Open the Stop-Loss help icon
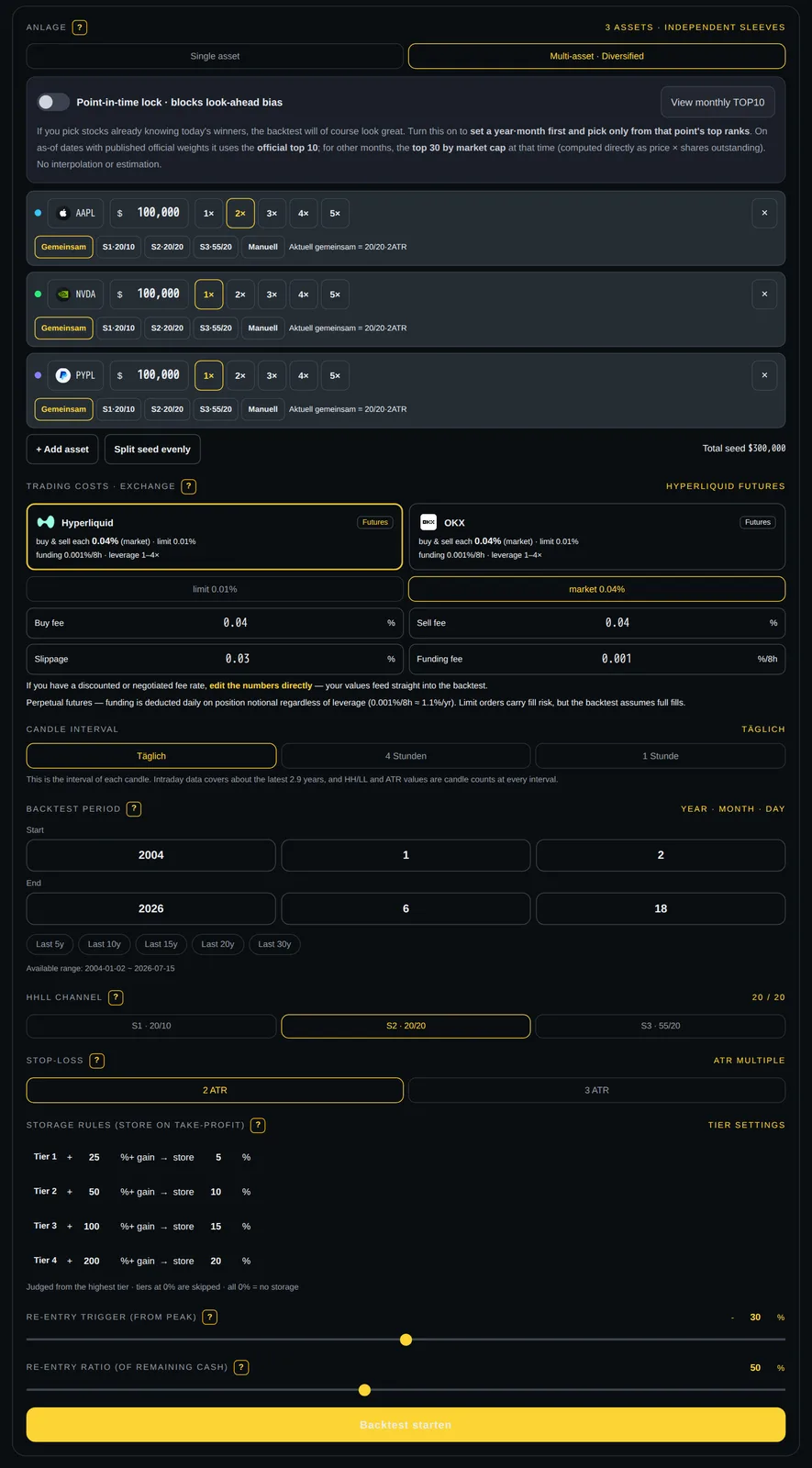 97,1061
